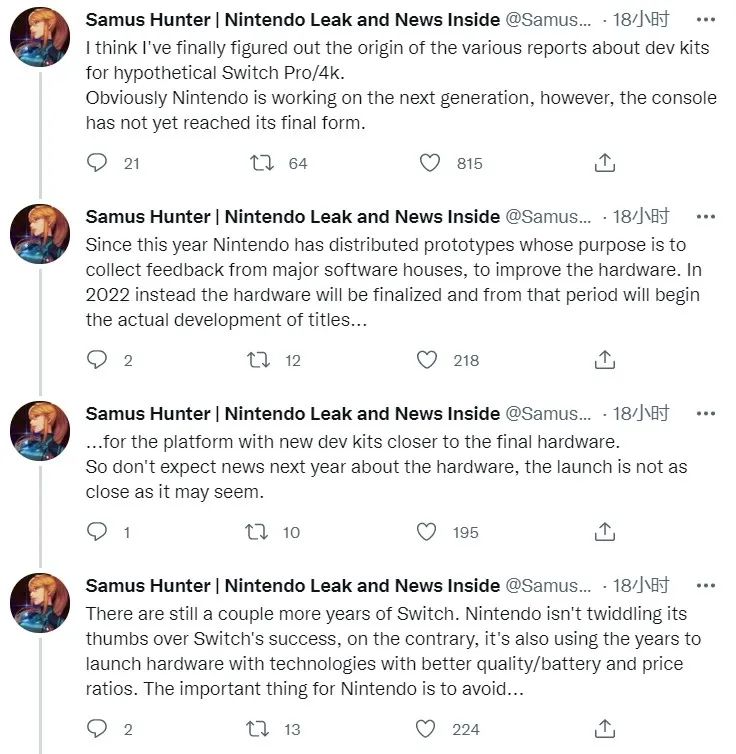Viewport: 736px width, 754px height.
Task: Open more options on the 'don't expect news' tweet
Action: click(x=706, y=413)
